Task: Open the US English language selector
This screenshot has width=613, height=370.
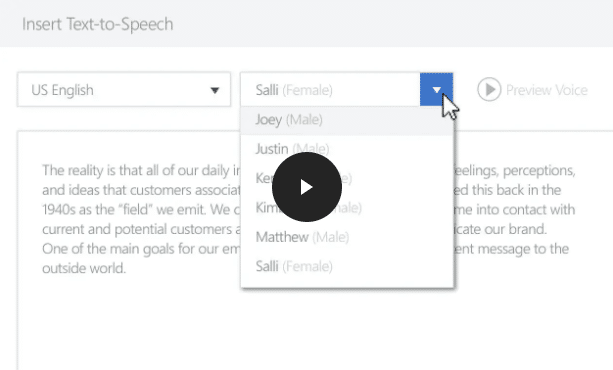Action: pyautogui.click(x=124, y=90)
